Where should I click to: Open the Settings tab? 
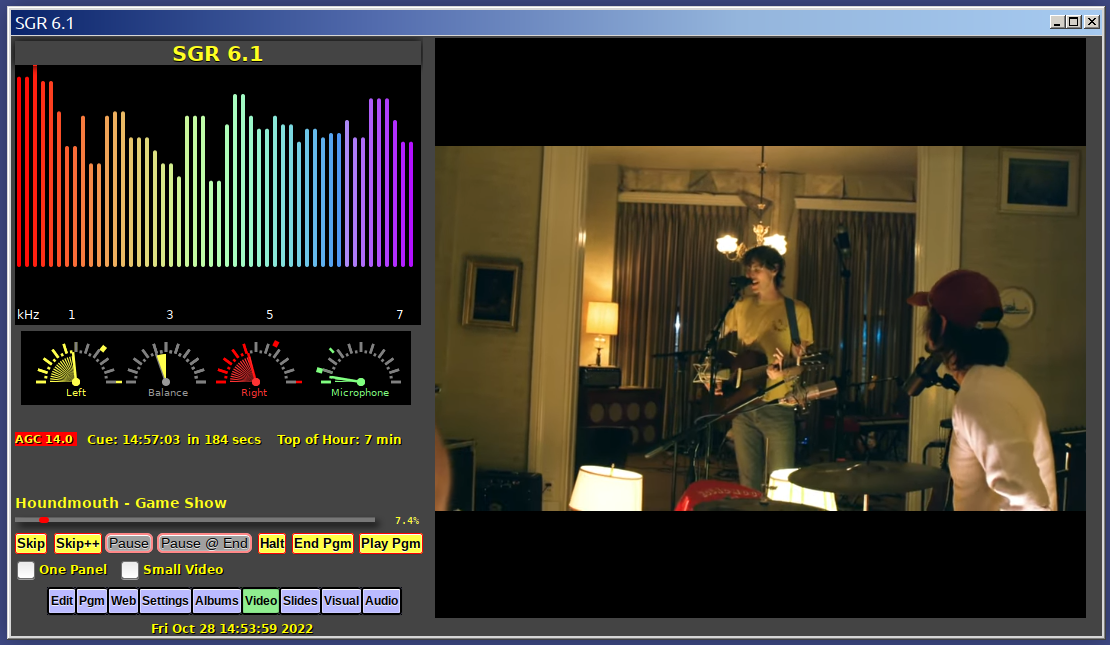[165, 601]
